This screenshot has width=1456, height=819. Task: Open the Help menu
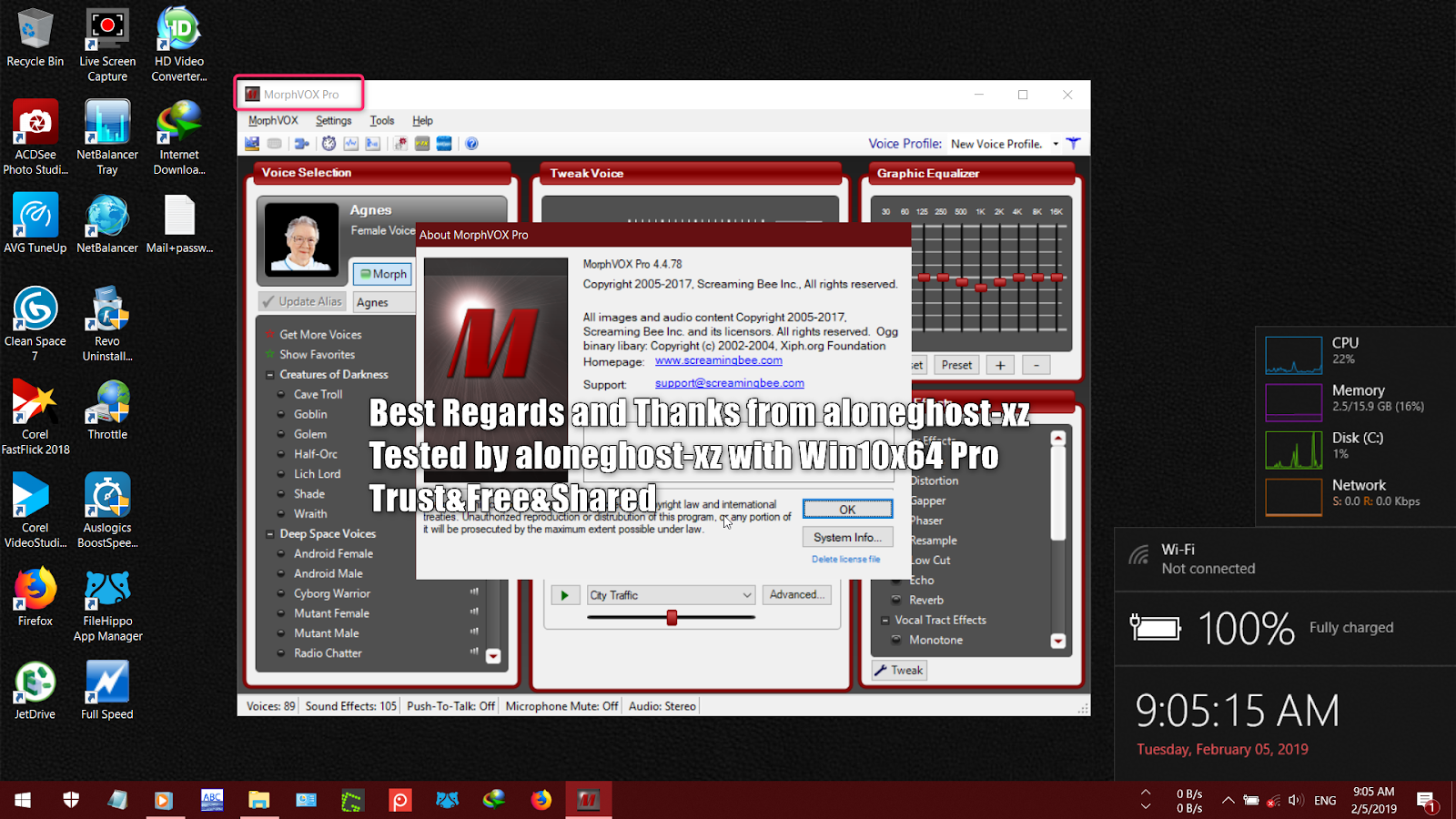(x=422, y=120)
